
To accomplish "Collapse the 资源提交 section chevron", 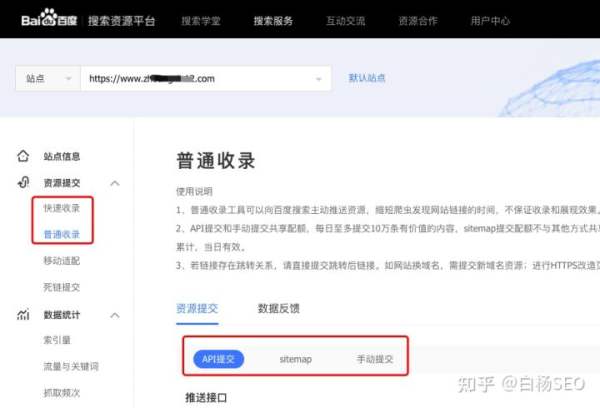I will point(115,183).
